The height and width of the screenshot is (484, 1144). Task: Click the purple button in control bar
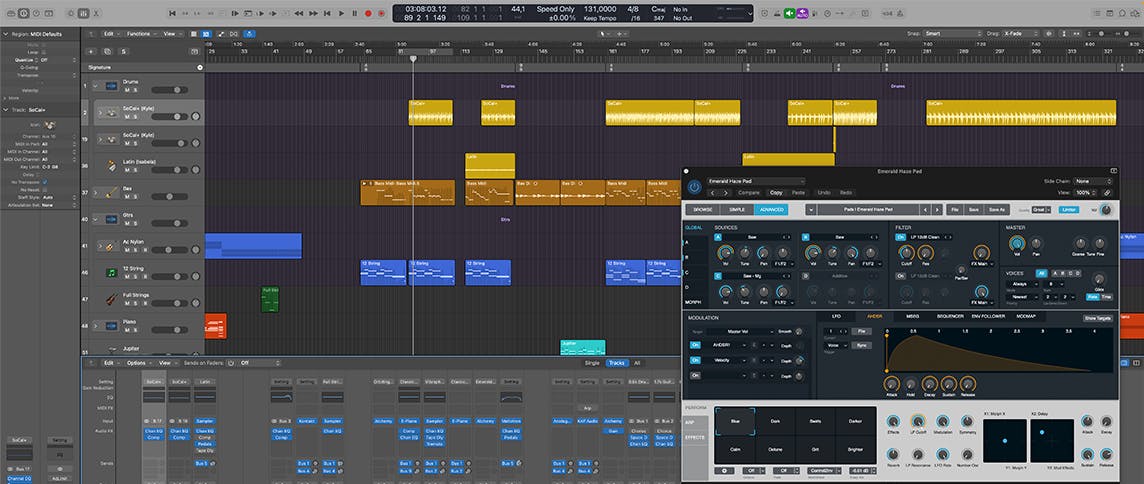tap(803, 13)
